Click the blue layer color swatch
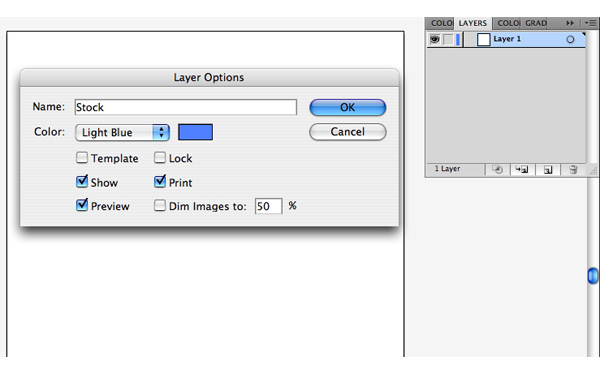This screenshot has width=600, height=374. tap(196, 132)
